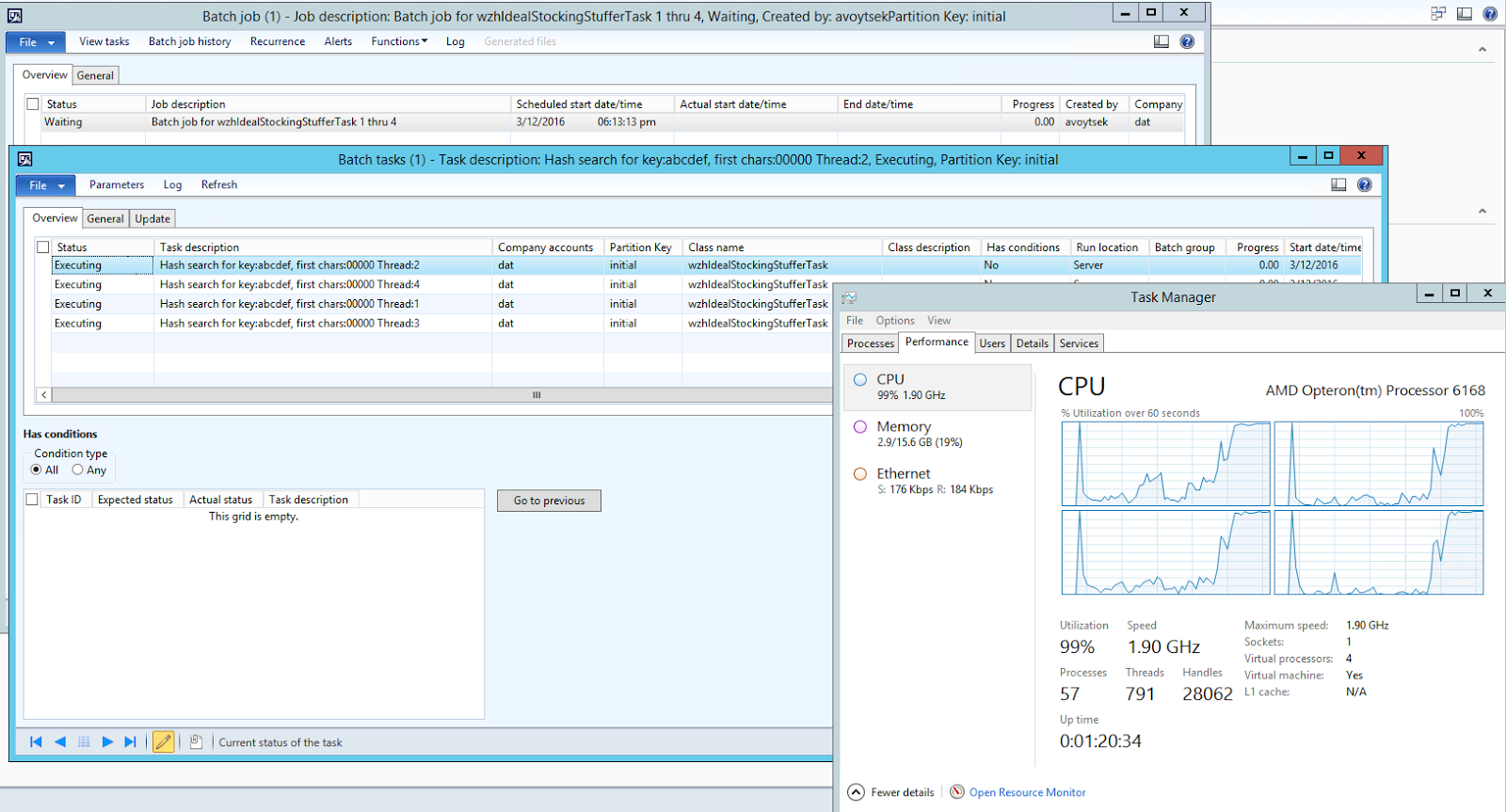Click the Open Resource Monitor link
Image resolution: width=1506 pixels, height=812 pixels.
tap(1027, 792)
